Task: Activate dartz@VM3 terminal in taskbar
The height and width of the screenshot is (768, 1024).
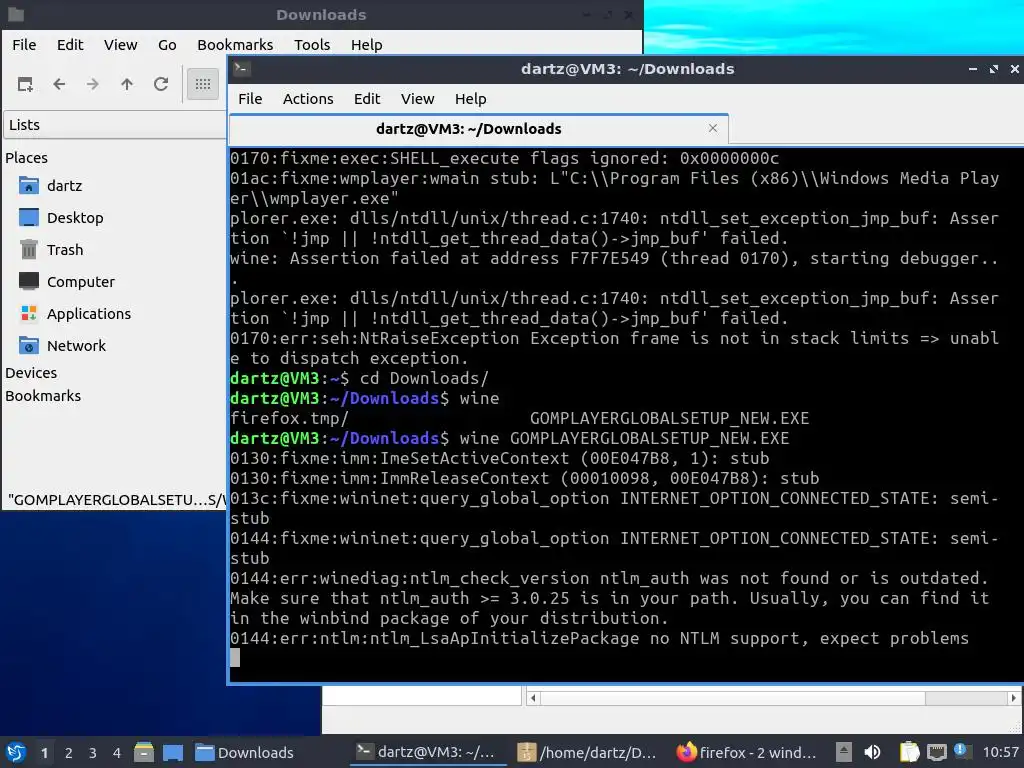Action: pos(428,752)
